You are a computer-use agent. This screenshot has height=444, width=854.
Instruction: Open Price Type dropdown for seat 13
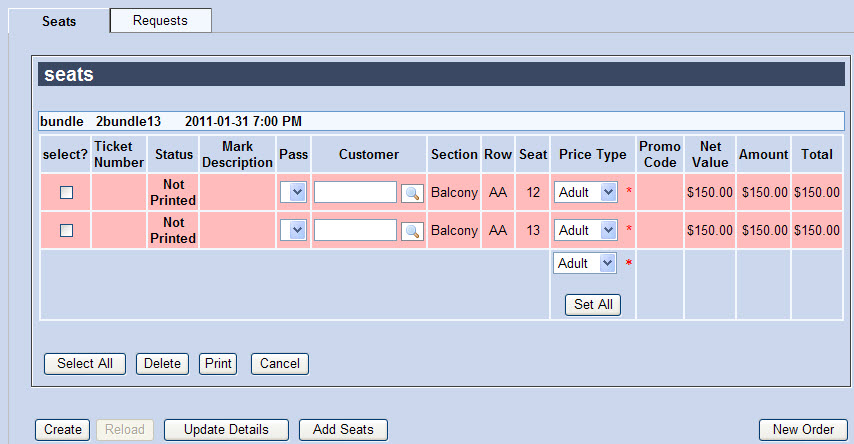click(585, 230)
